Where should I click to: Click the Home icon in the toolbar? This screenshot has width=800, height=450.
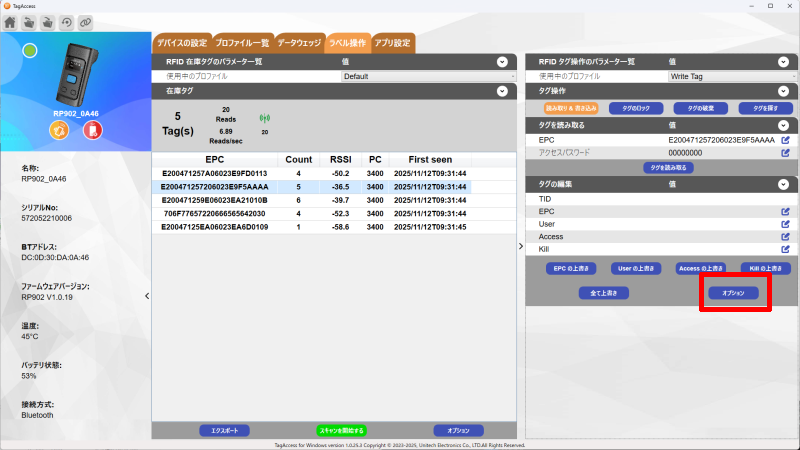point(11,21)
